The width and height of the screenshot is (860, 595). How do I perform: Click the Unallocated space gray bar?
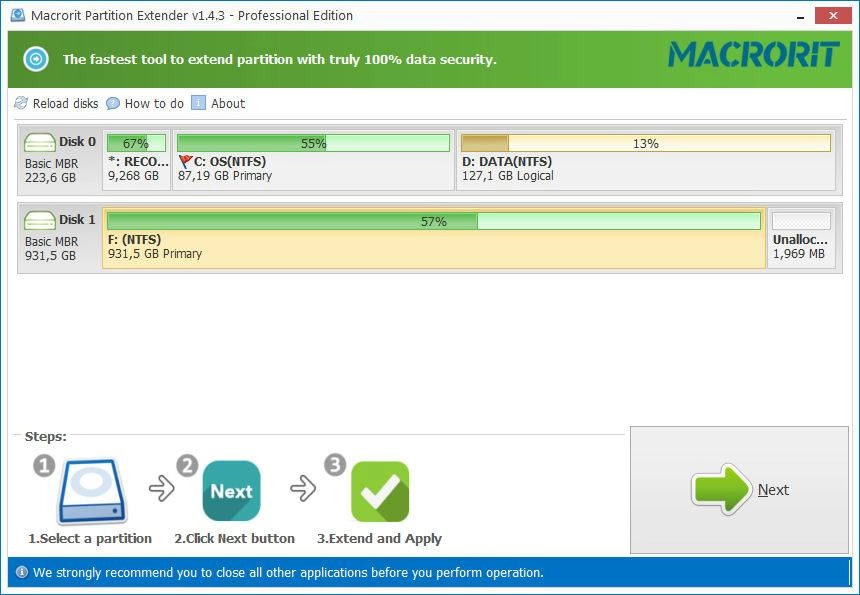coord(801,221)
